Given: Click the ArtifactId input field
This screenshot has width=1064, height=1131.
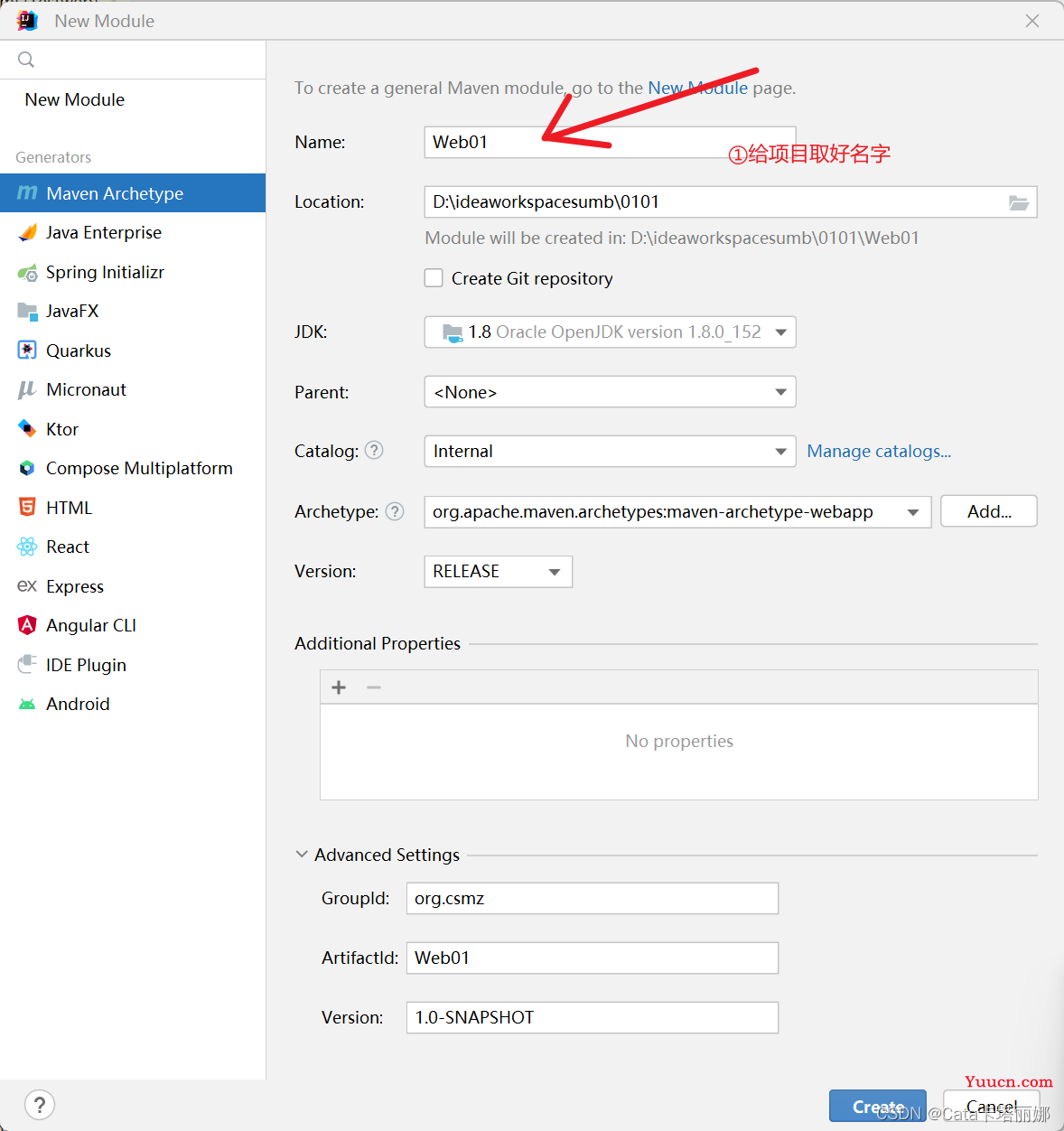Looking at the screenshot, I should click(x=593, y=958).
